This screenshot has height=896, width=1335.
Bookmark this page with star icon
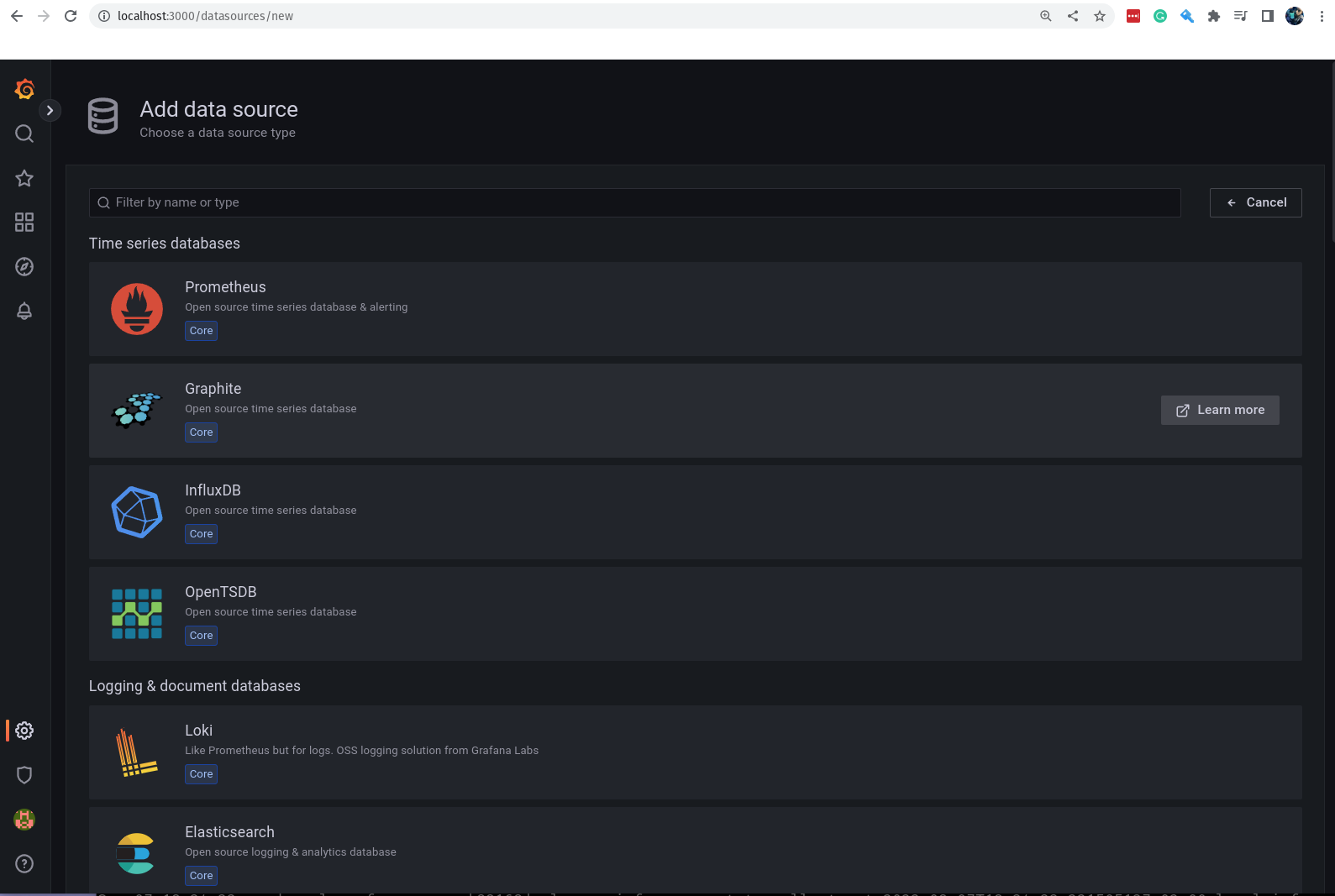click(1100, 16)
